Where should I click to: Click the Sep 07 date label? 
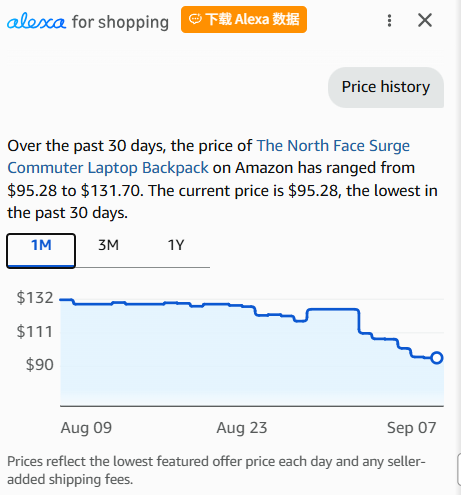click(412, 428)
